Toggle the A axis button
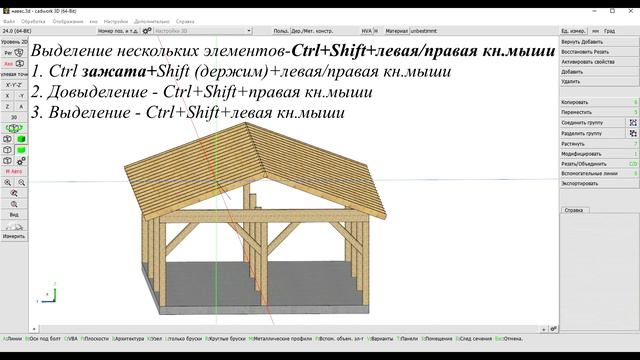This screenshot has width=640, height=360. click(x=21, y=107)
